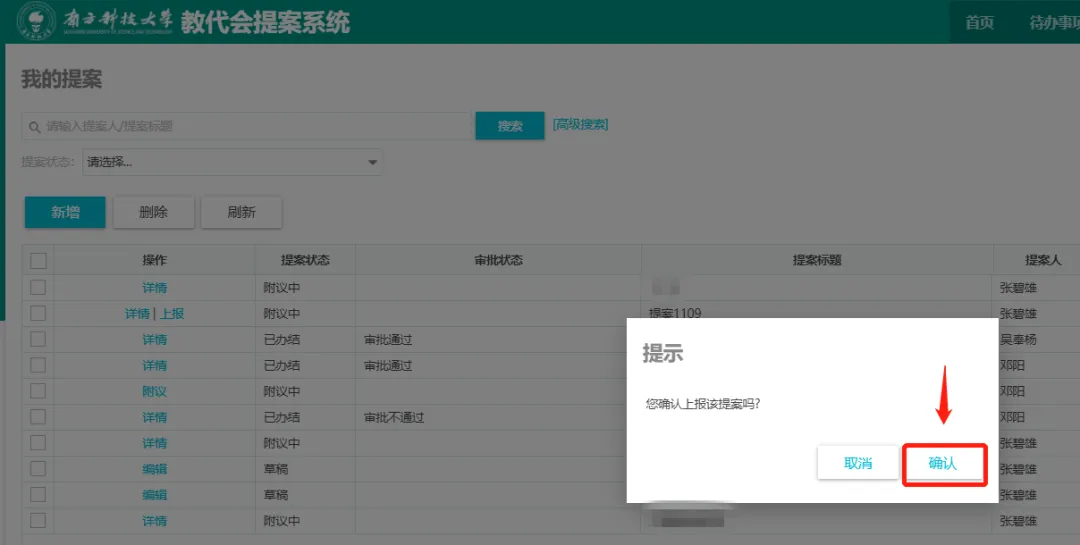This screenshot has height=545, width=1080.
Task: Open the 高级搜索 link
Action: (x=581, y=125)
